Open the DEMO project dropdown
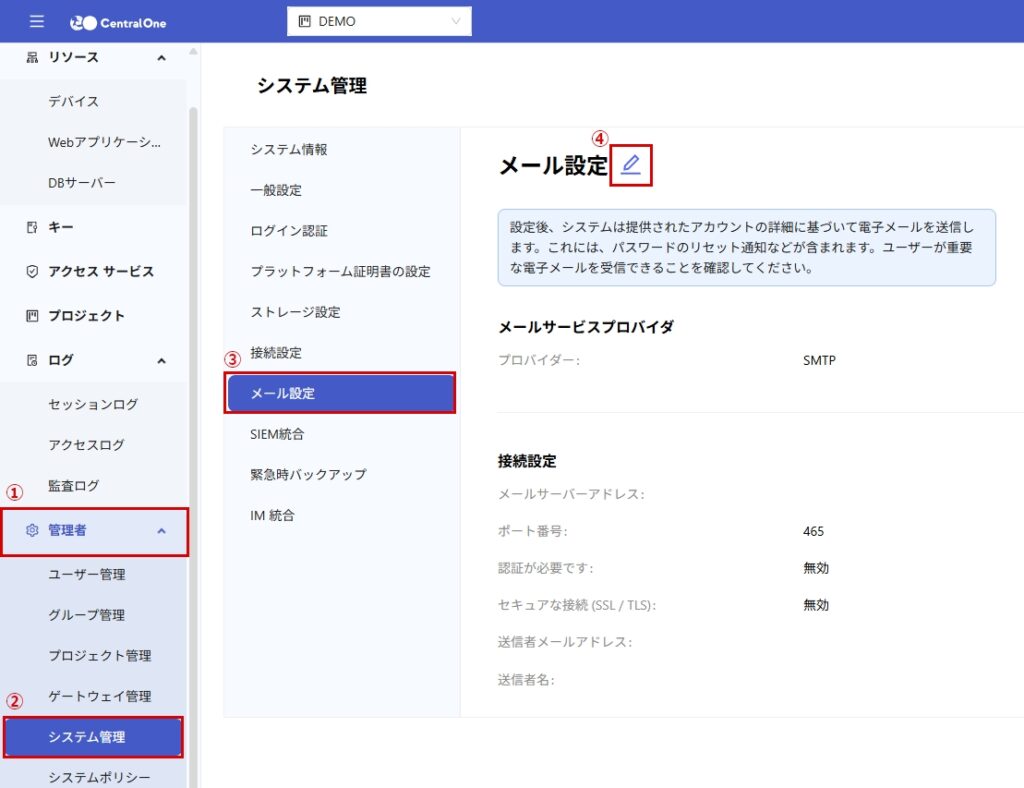This screenshot has height=788, width=1024. tap(379, 21)
